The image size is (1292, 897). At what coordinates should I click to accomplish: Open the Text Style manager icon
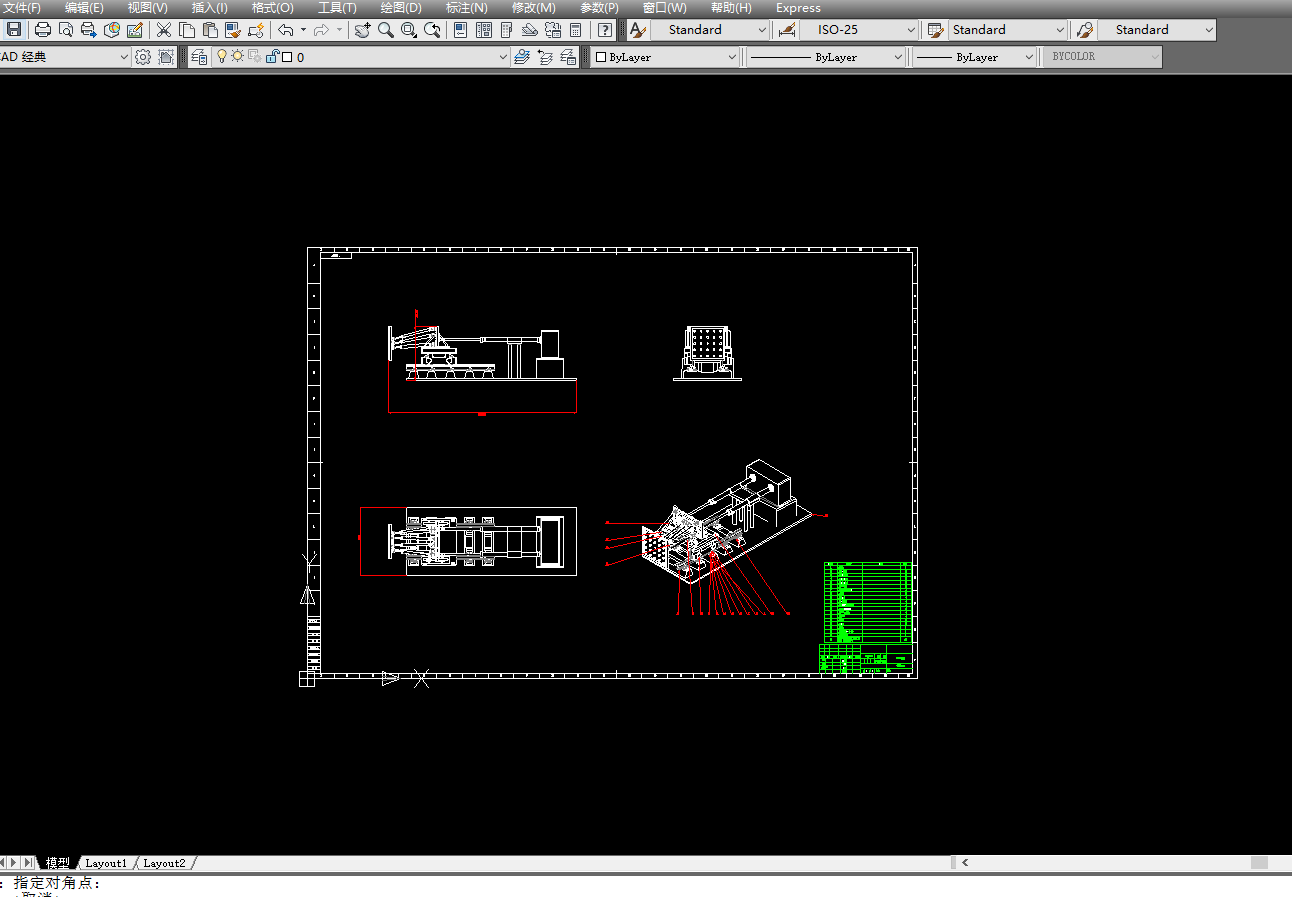pyautogui.click(x=637, y=30)
